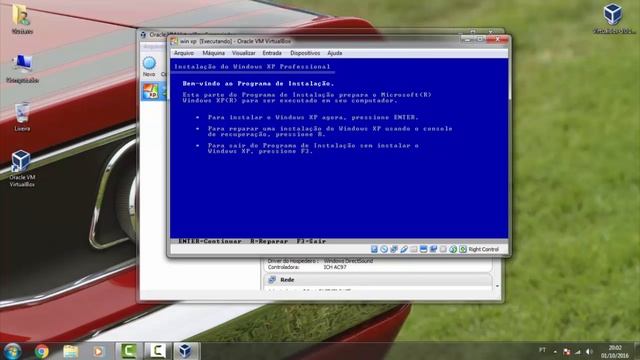Show hidden tray icons with the arrow
The image size is (640, 360).
click(555, 351)
